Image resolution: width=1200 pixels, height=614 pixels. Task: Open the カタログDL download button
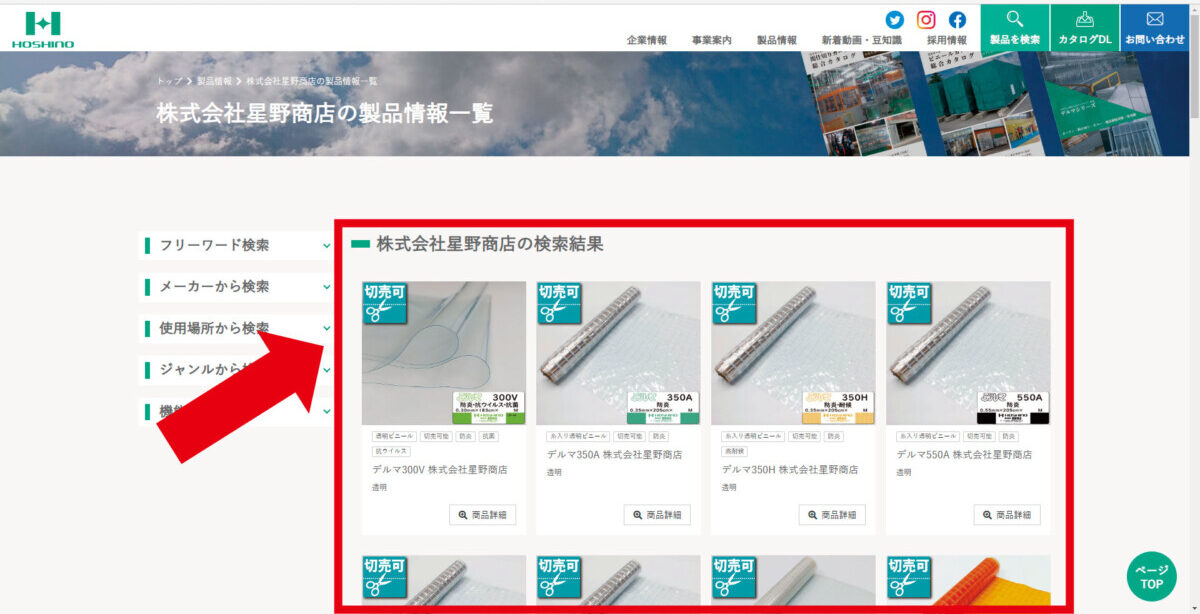pos(1084,28)
